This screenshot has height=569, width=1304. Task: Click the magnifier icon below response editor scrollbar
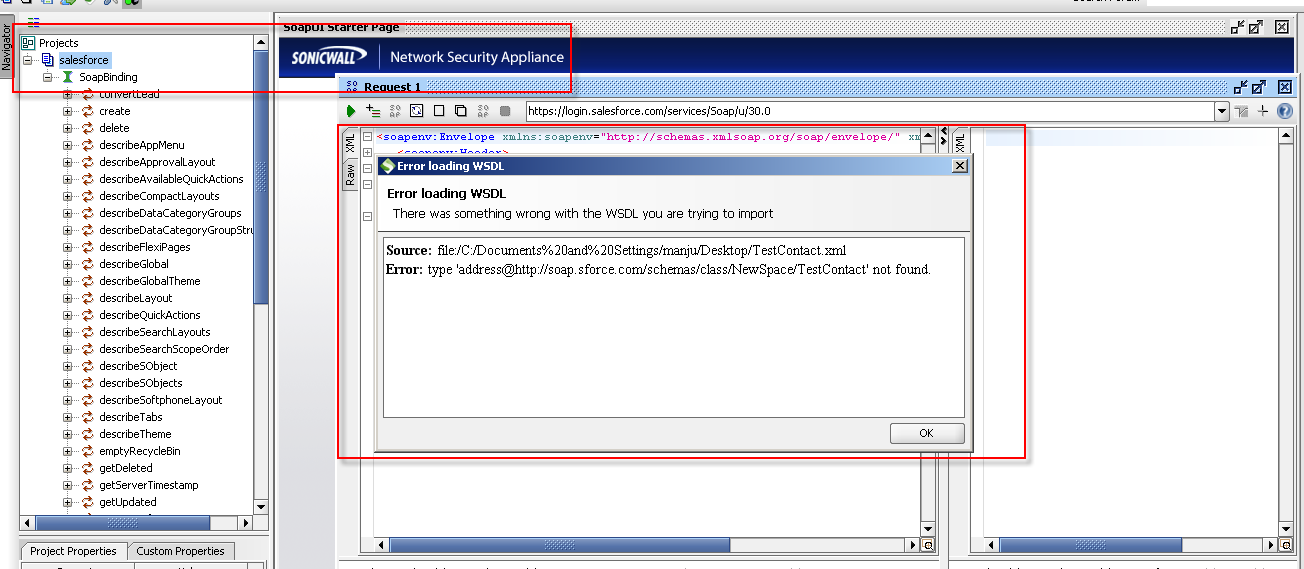(1284, 545)
